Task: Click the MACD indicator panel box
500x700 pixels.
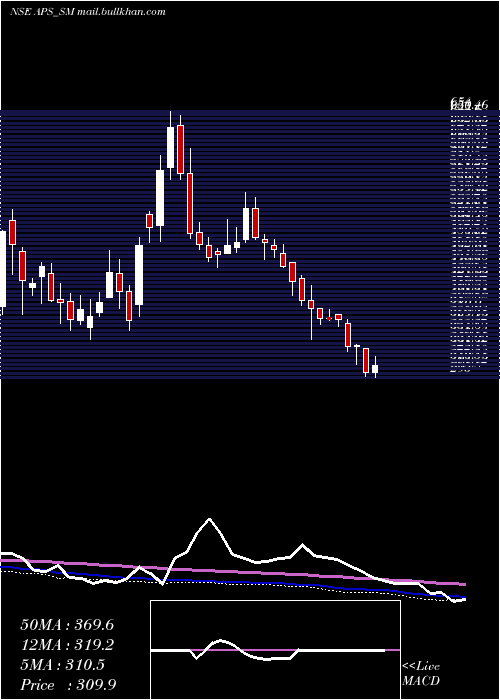Action: click(x=275, y=650)
